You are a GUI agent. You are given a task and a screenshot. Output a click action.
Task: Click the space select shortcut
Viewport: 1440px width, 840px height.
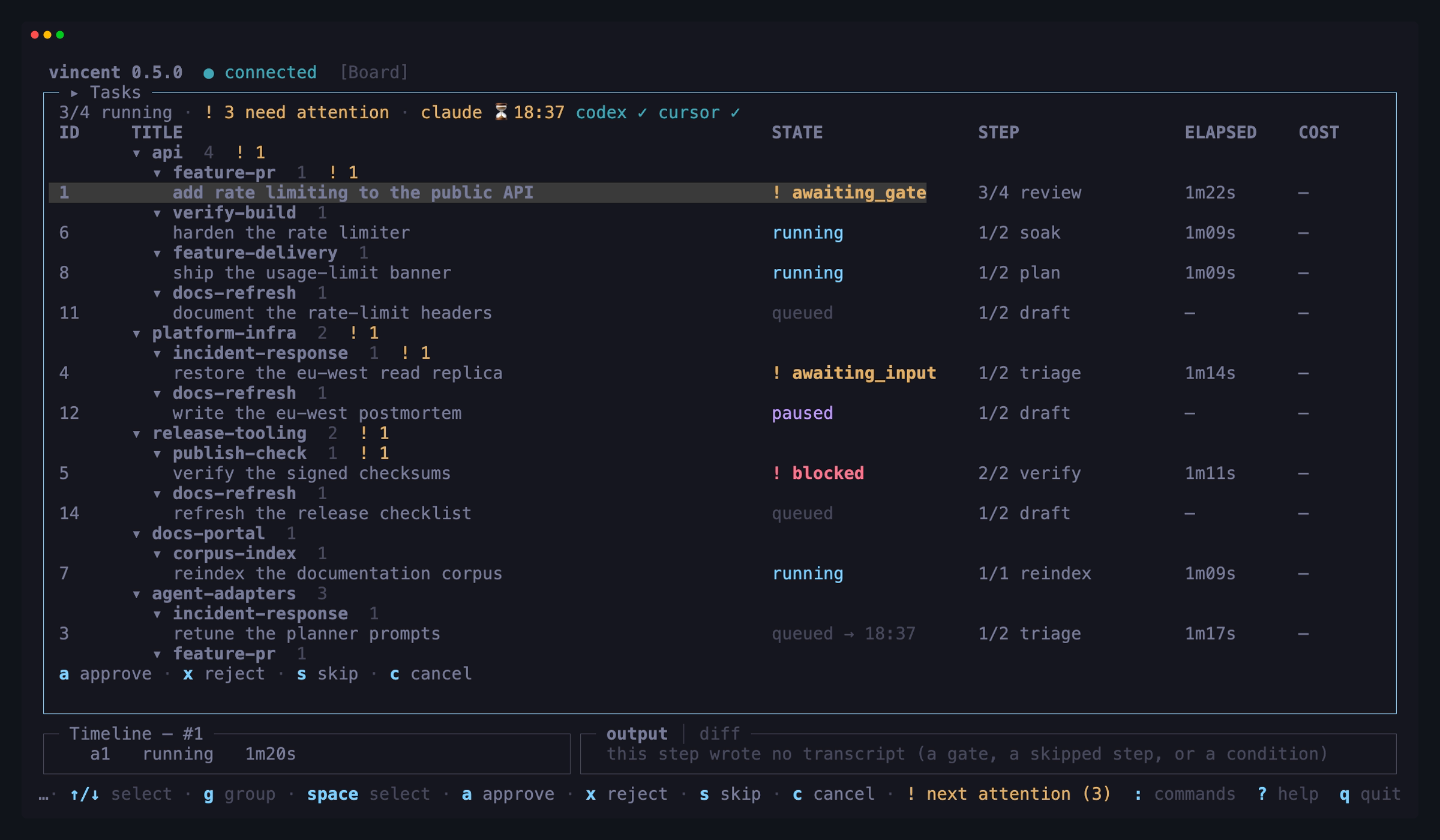(368, 794)
